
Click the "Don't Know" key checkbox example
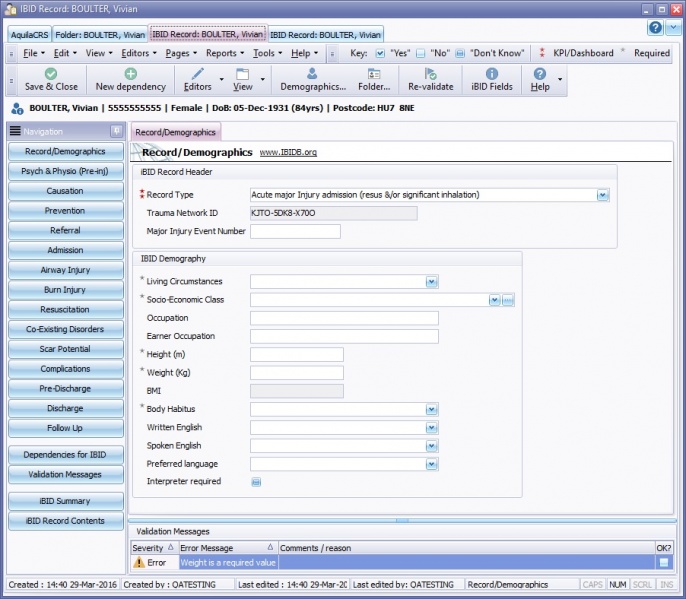click(460, 53)
